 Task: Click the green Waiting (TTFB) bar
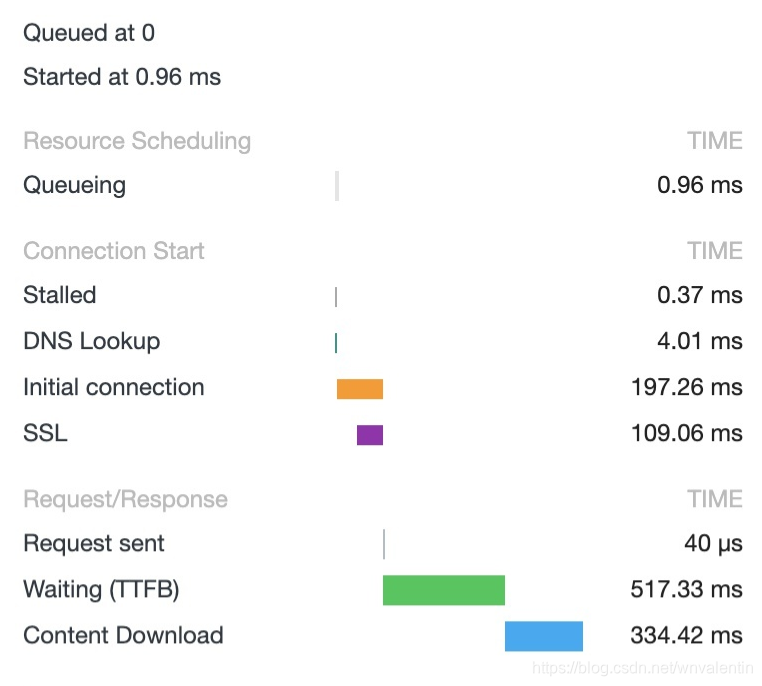tap(444, 590)
